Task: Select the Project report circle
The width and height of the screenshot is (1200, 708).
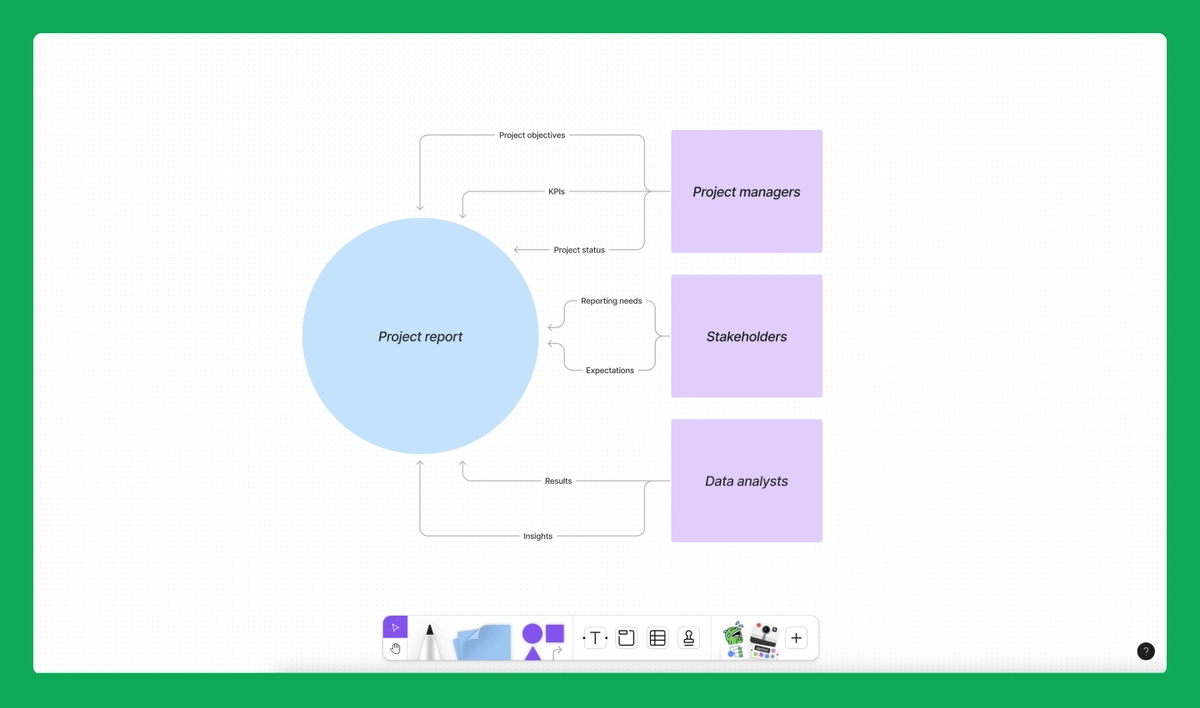Action: [420, 336]
